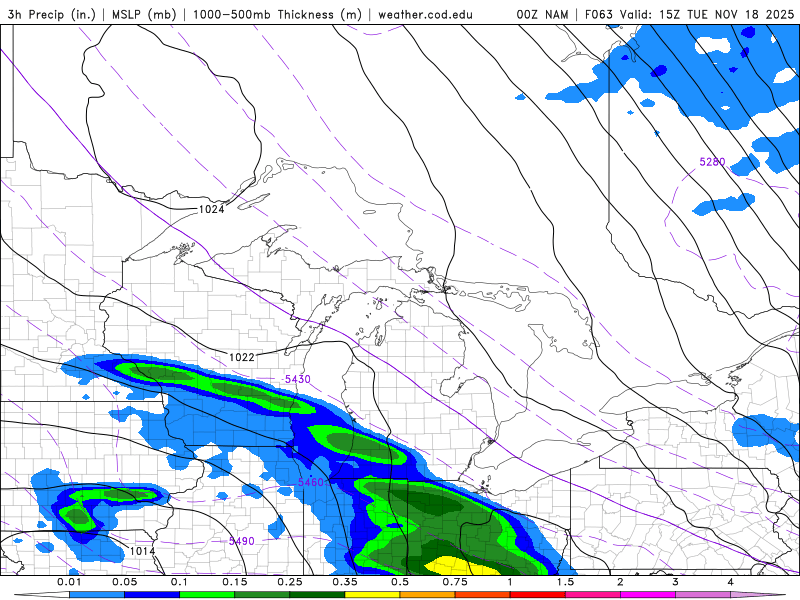800x600 pixels.
Task: Open the weather.cod.edu source label
Action: [425, 15]
